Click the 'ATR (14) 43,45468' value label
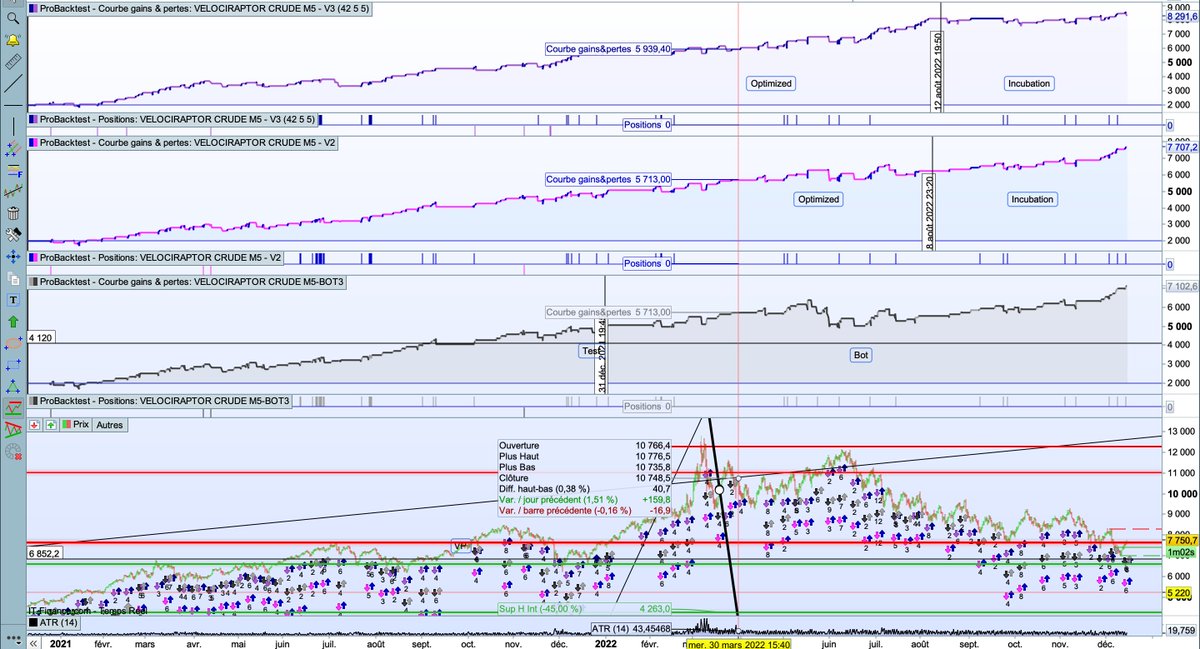Viewport: 1200px width, 649px height. click(x=631, y=628)
